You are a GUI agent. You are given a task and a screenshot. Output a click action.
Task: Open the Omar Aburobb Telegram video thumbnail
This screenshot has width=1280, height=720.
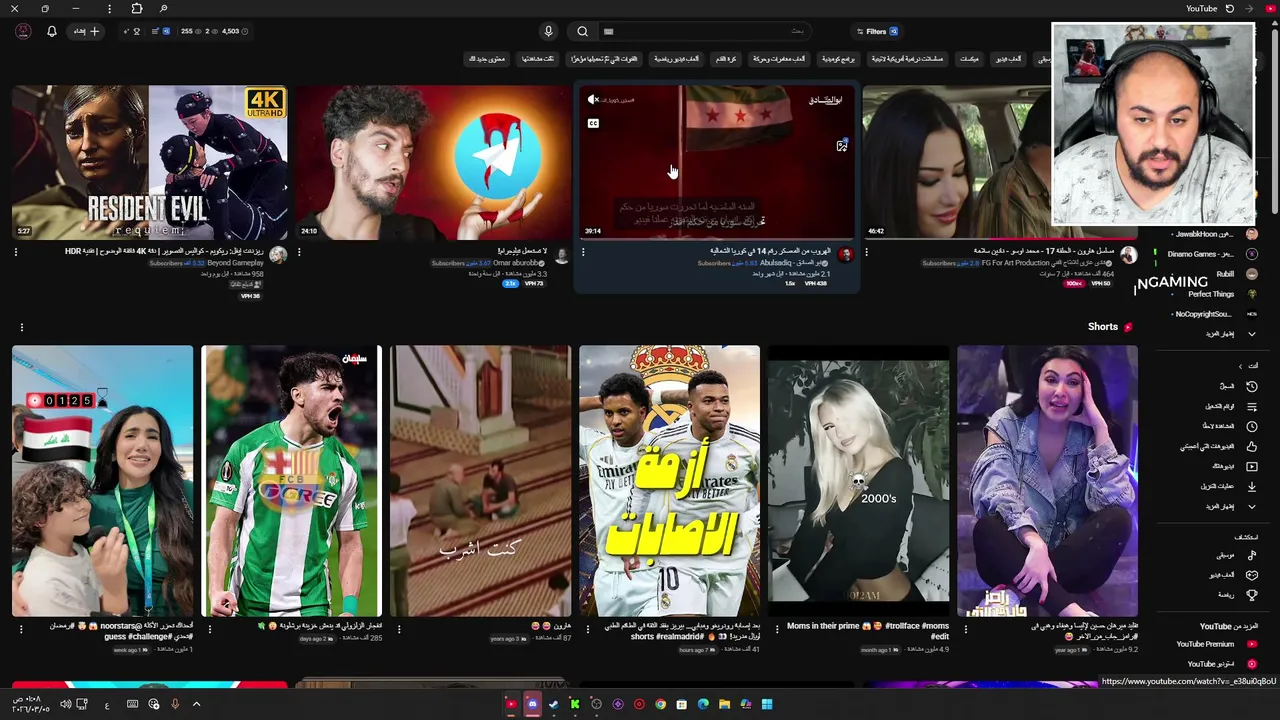(432, 162)
